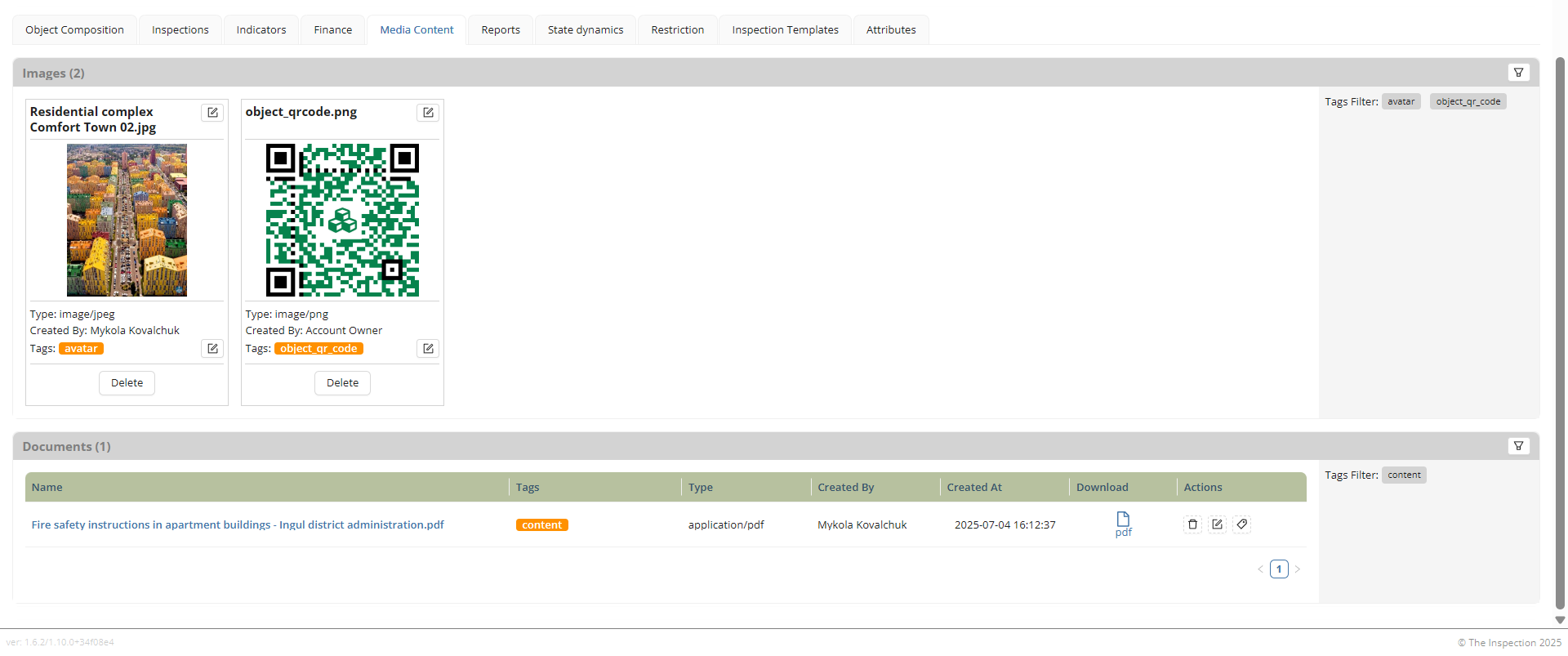Switch to the Inspections tab
1568x656 pixels.
coord(180,30)
